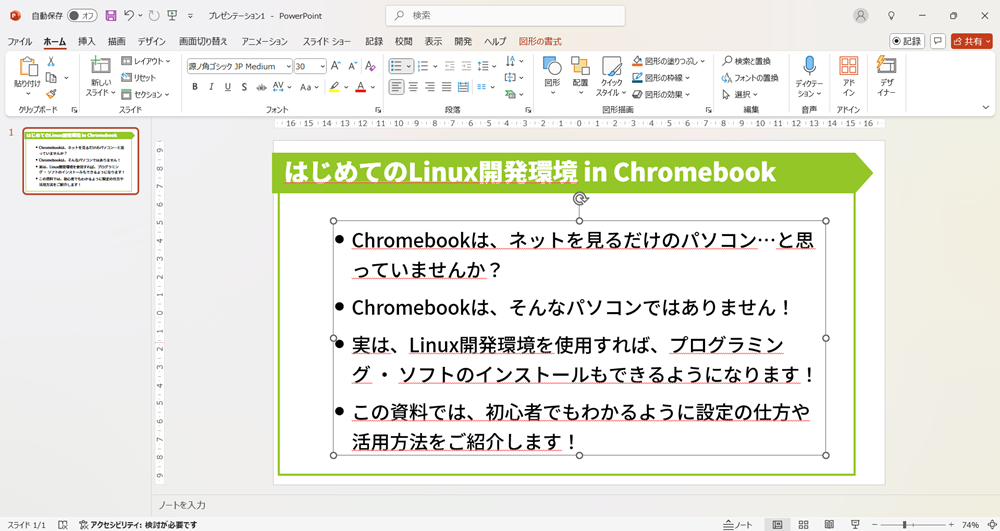This screenshot has height=531, width=1000.
Task: Switch to slide sorter view in status bar
Action: click(804, 524)
